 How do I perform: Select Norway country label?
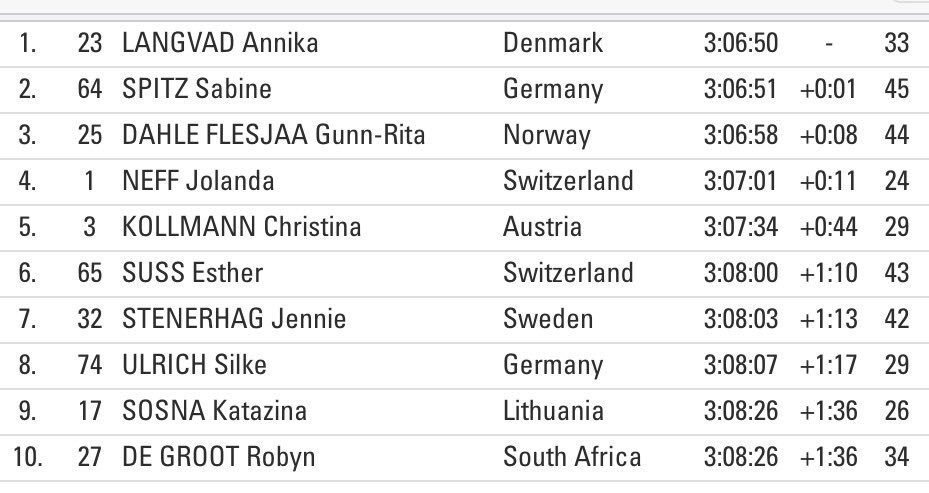click(x=547, y=135)
